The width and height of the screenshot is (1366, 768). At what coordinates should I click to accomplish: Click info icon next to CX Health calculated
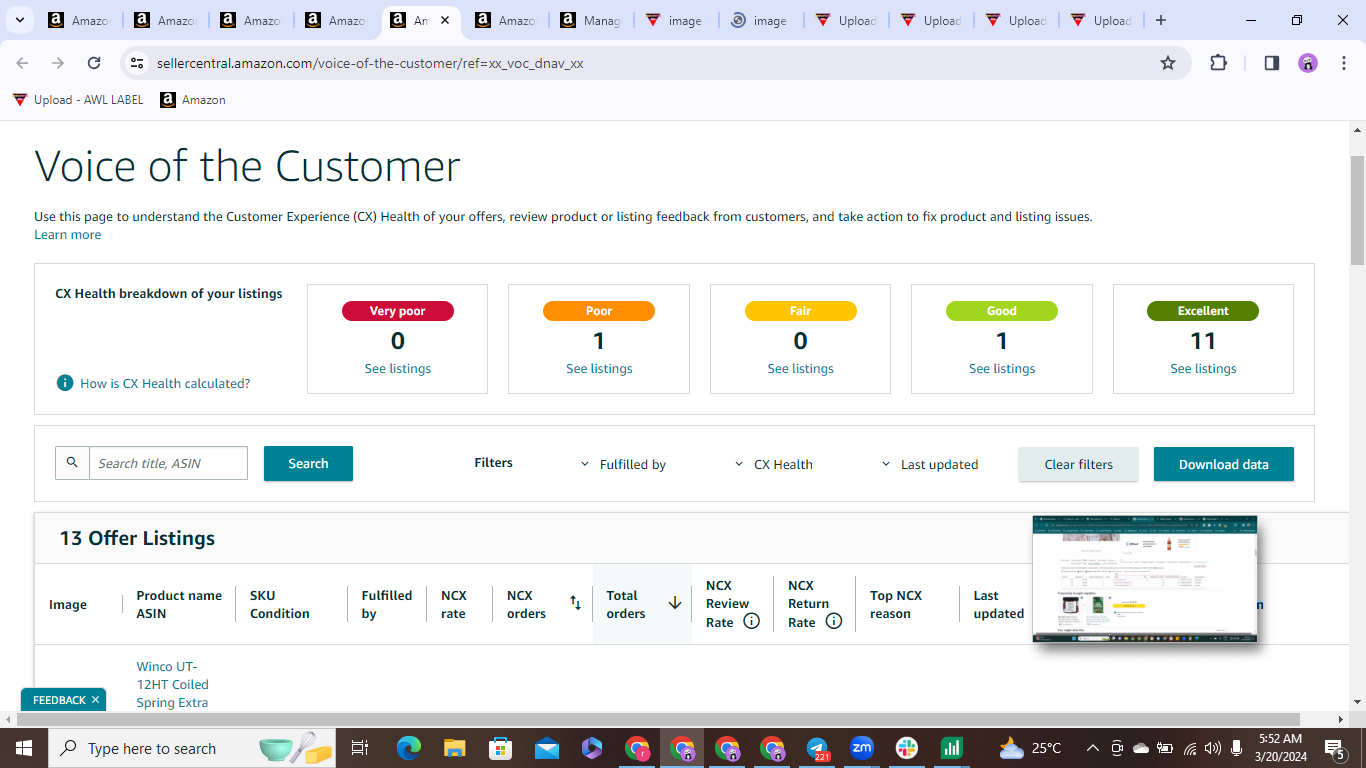pos(65,383)
